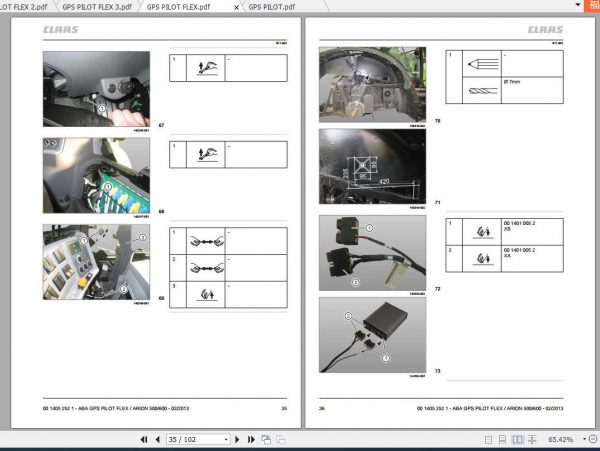Viewport: 600px width, 451px height.
Task: Click the previous view icon
Action: (x=266, y=440)
